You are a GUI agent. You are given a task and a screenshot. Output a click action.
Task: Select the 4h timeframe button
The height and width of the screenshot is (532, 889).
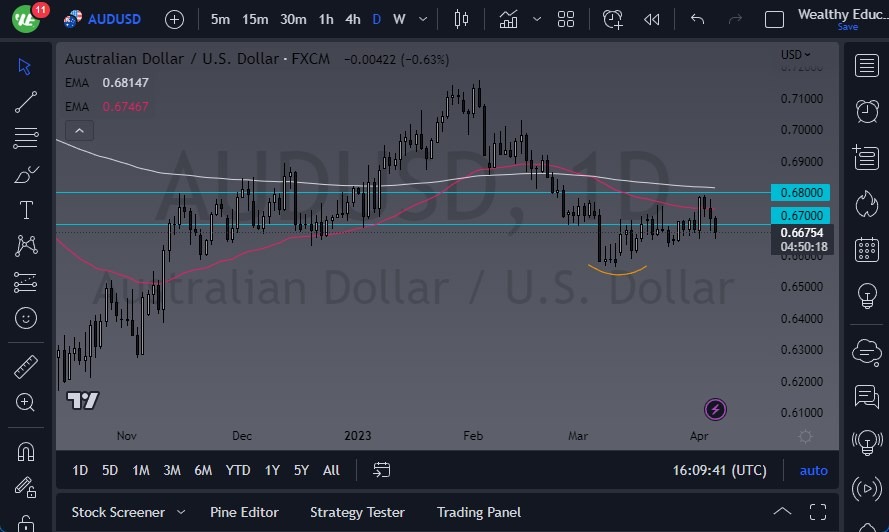click(x=352, y=19)
